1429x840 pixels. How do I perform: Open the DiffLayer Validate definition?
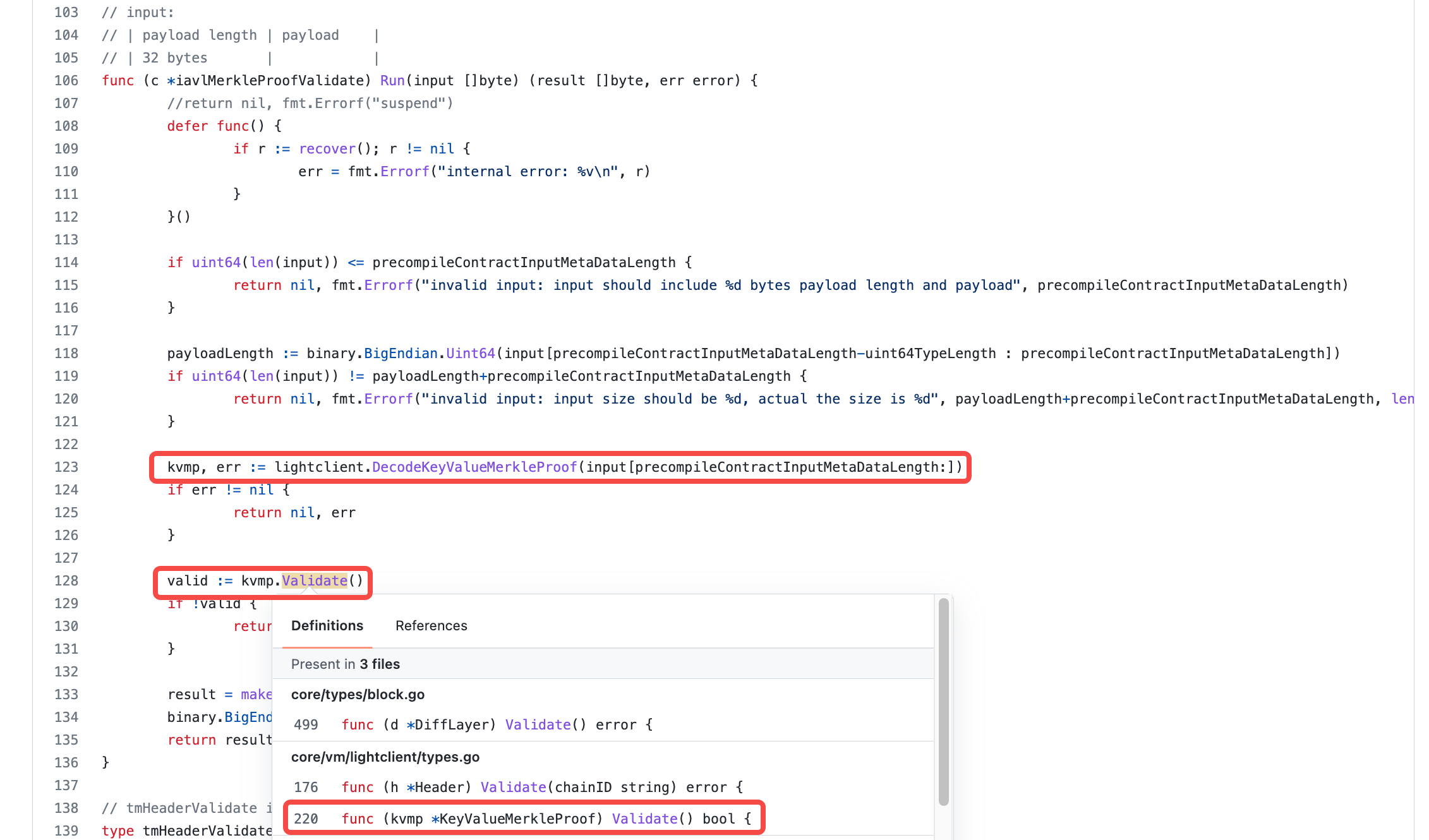[x=538, y=724]
